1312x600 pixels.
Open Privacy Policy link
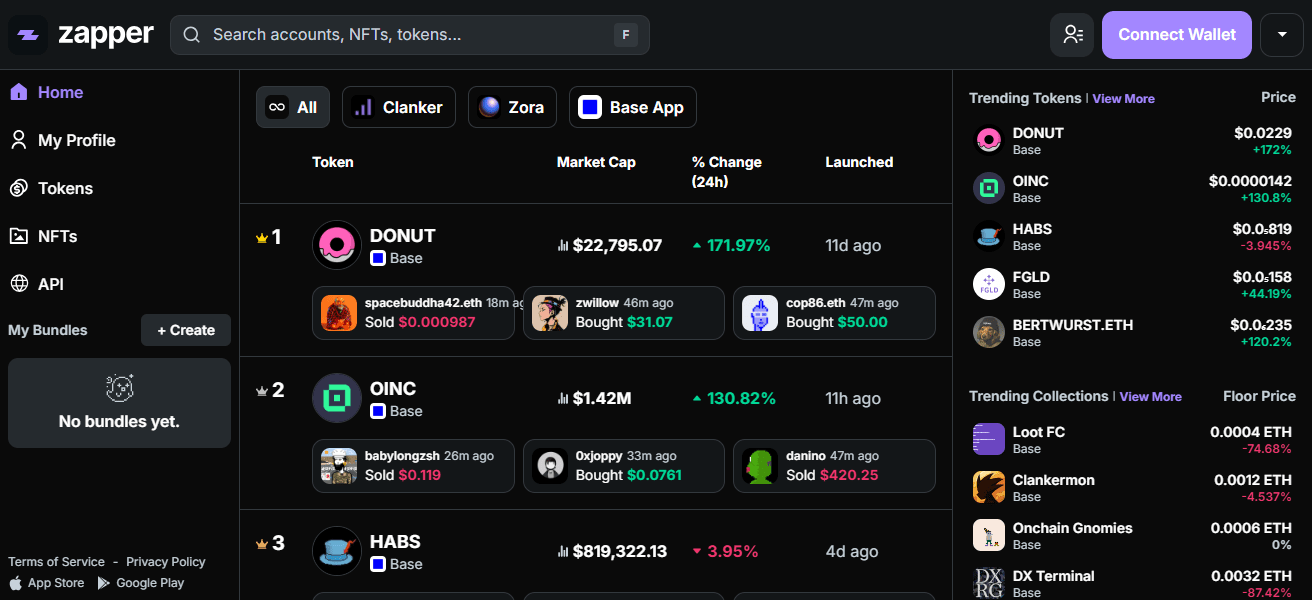166,562
